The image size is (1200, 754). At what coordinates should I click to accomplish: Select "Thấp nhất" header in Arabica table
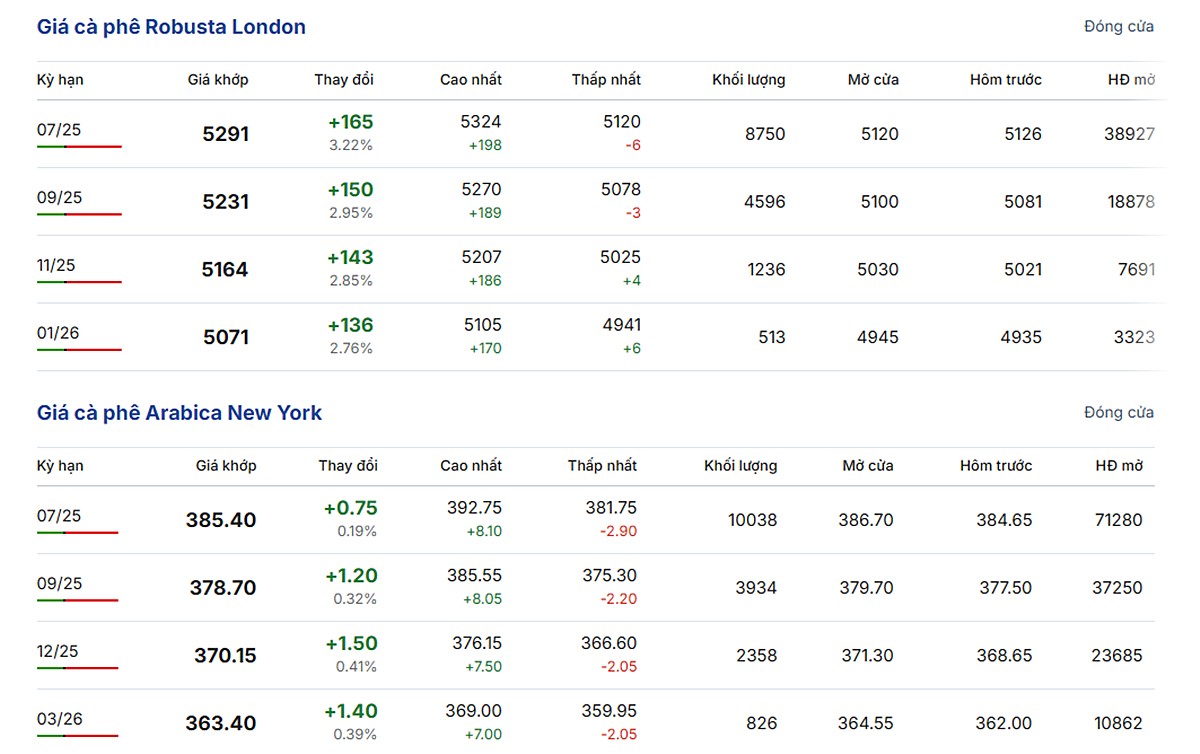(x=602, y=466)
